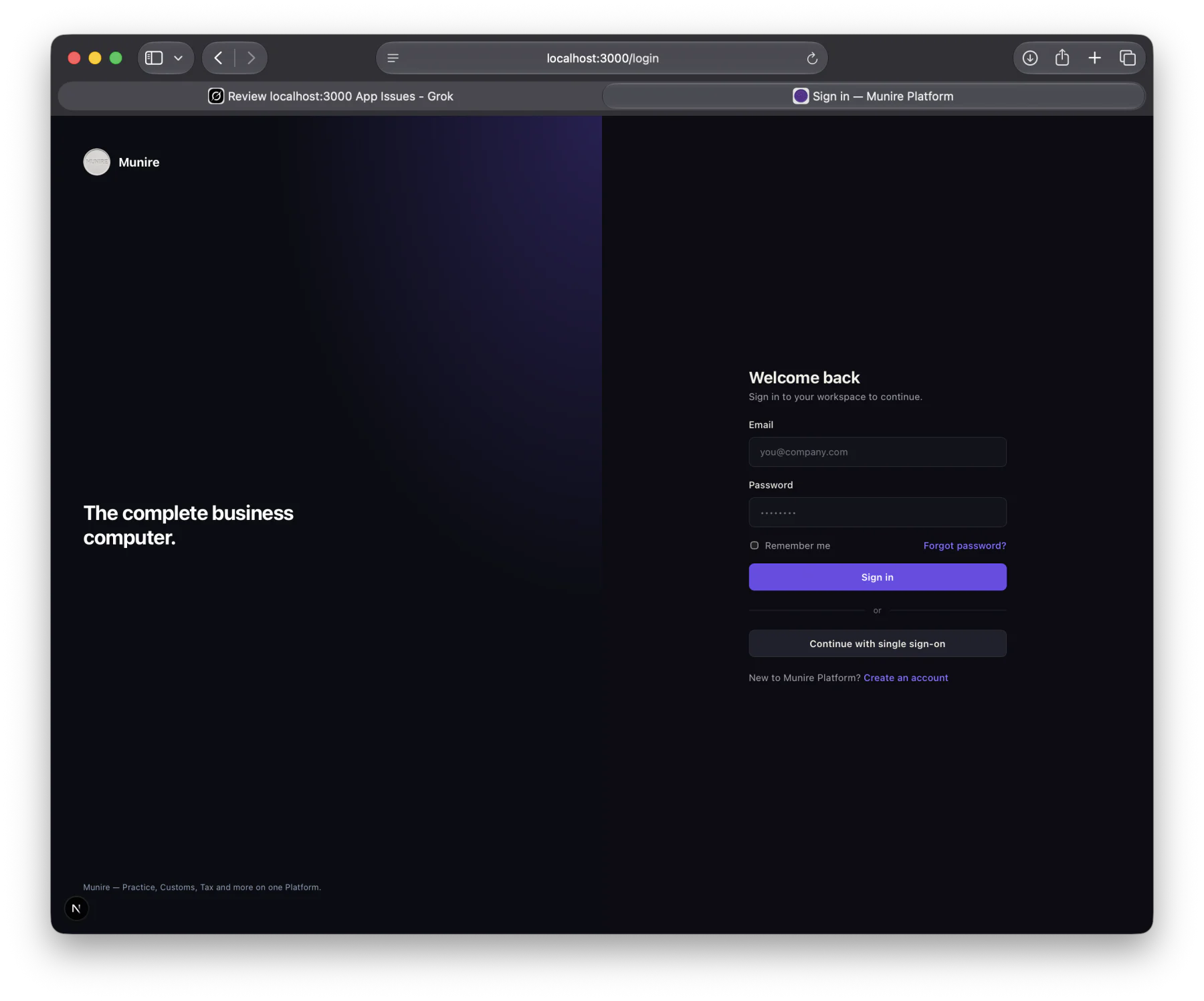
Task: Follow the Create an account link
Action: (x=906, y=678)
